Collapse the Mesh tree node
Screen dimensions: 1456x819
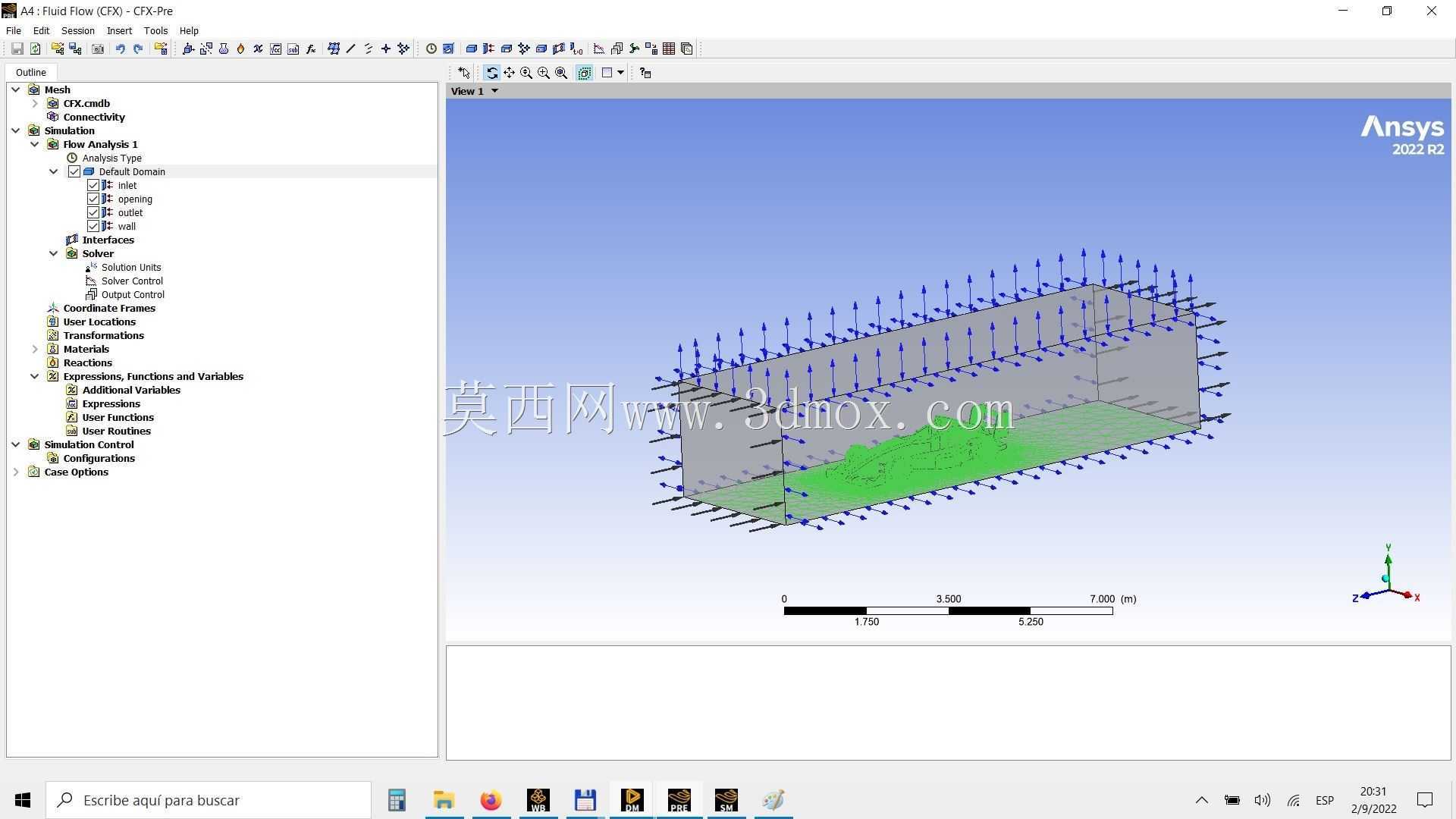15,89
